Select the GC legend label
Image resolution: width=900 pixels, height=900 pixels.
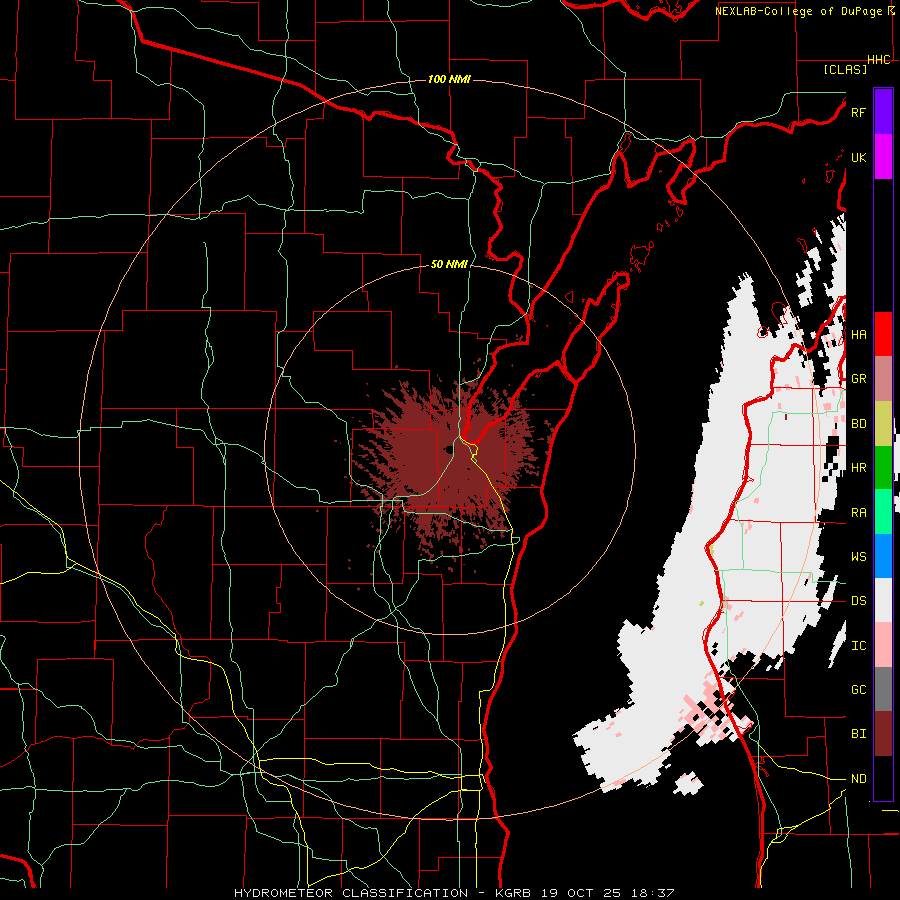point(858,690)
